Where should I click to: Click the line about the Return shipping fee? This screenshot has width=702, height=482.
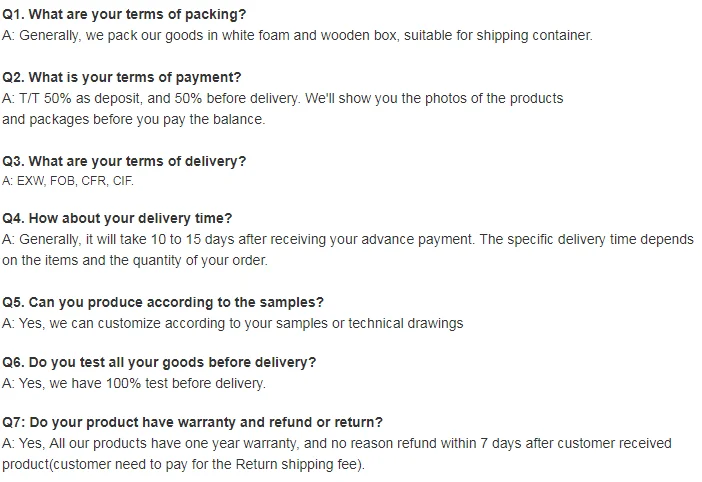pyautogui.click(x=183, y=464)
